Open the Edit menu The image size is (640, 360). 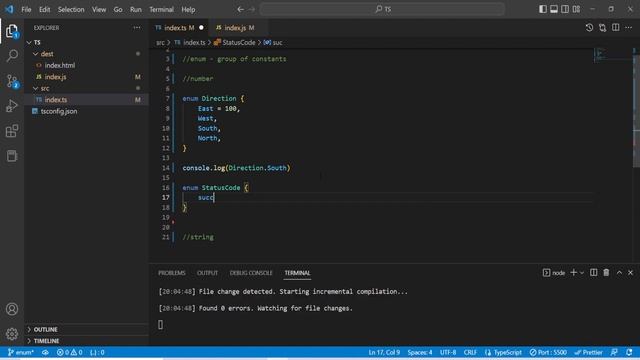(44, 9)
